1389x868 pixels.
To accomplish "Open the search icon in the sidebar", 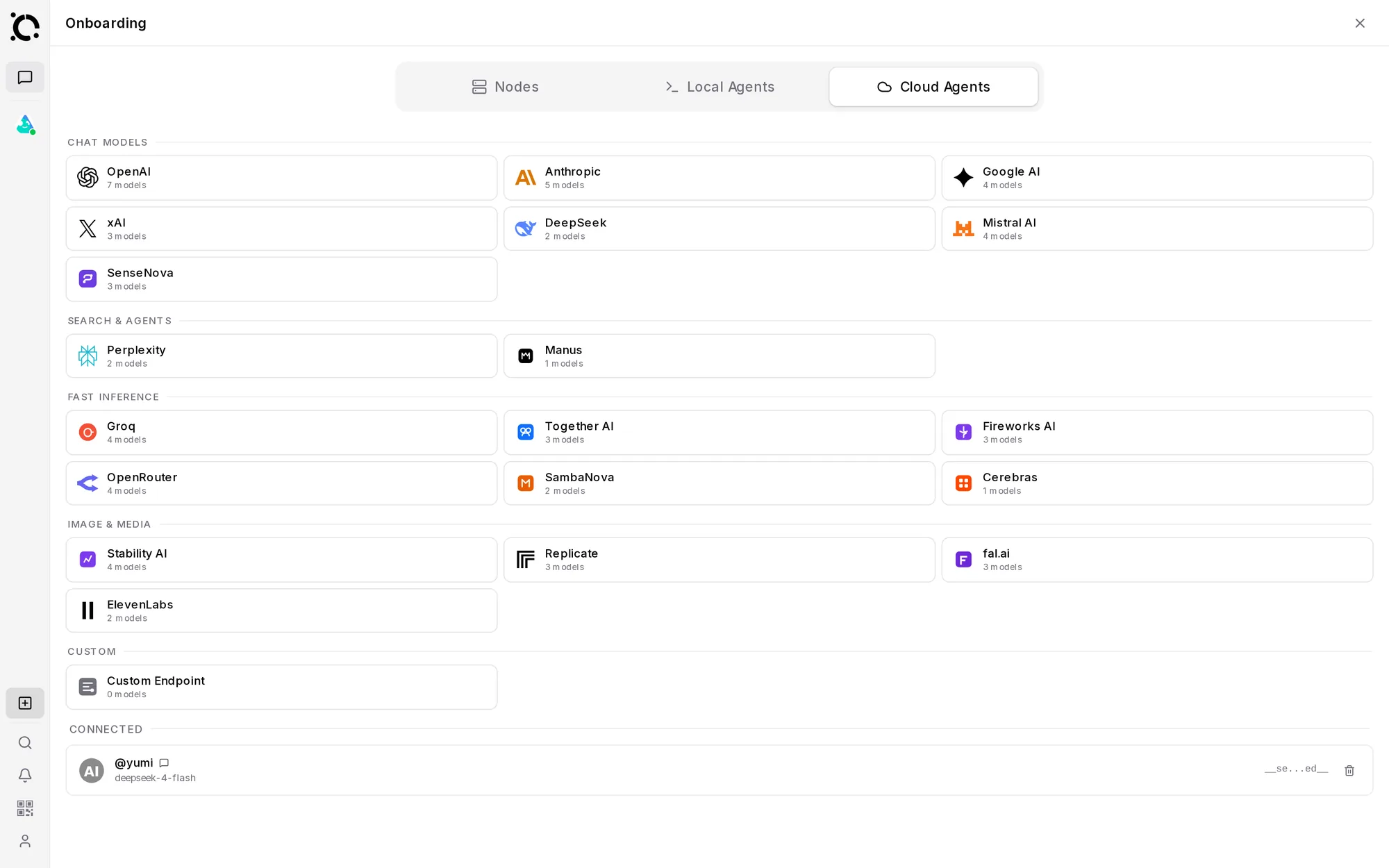I will 25,743.
